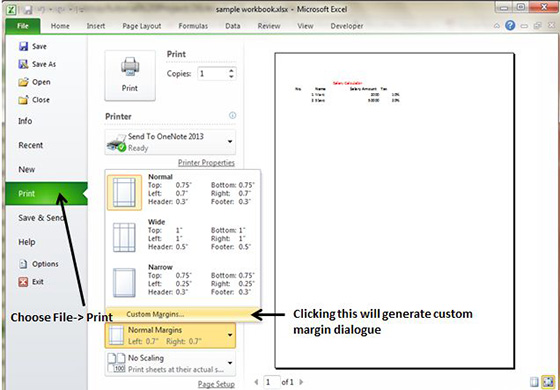The image size is (560, 390).
Task: Click the Save icon in Backstage menu
Action: click(23, 46)
